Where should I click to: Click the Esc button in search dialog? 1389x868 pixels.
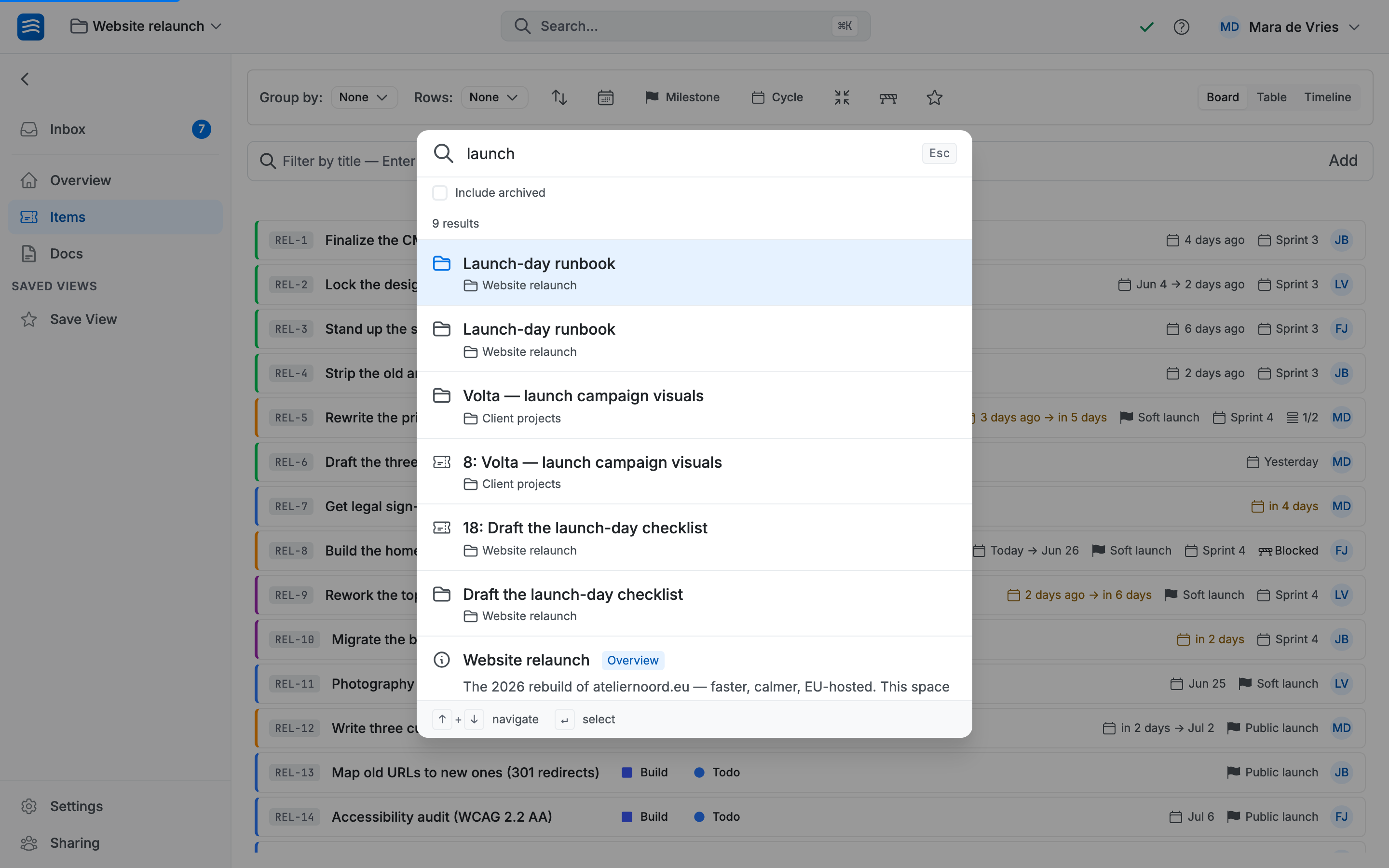pos(939,153)
